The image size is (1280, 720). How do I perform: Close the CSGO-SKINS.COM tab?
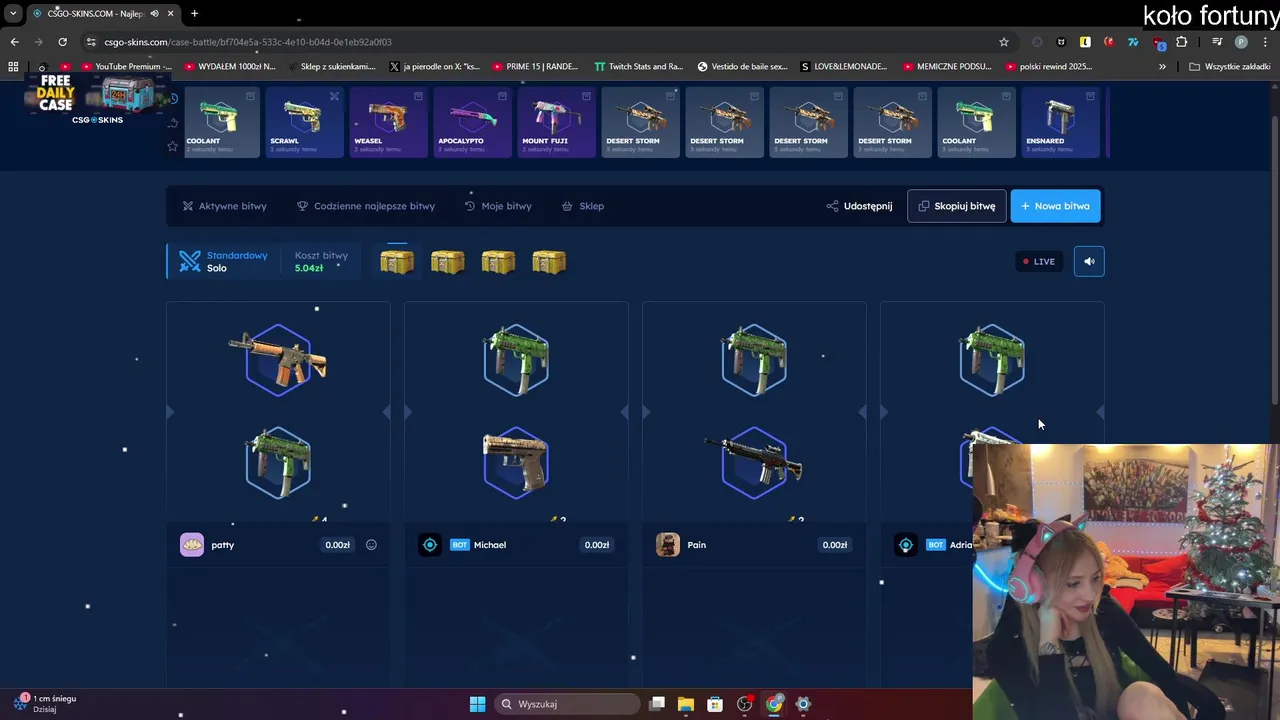171,13
